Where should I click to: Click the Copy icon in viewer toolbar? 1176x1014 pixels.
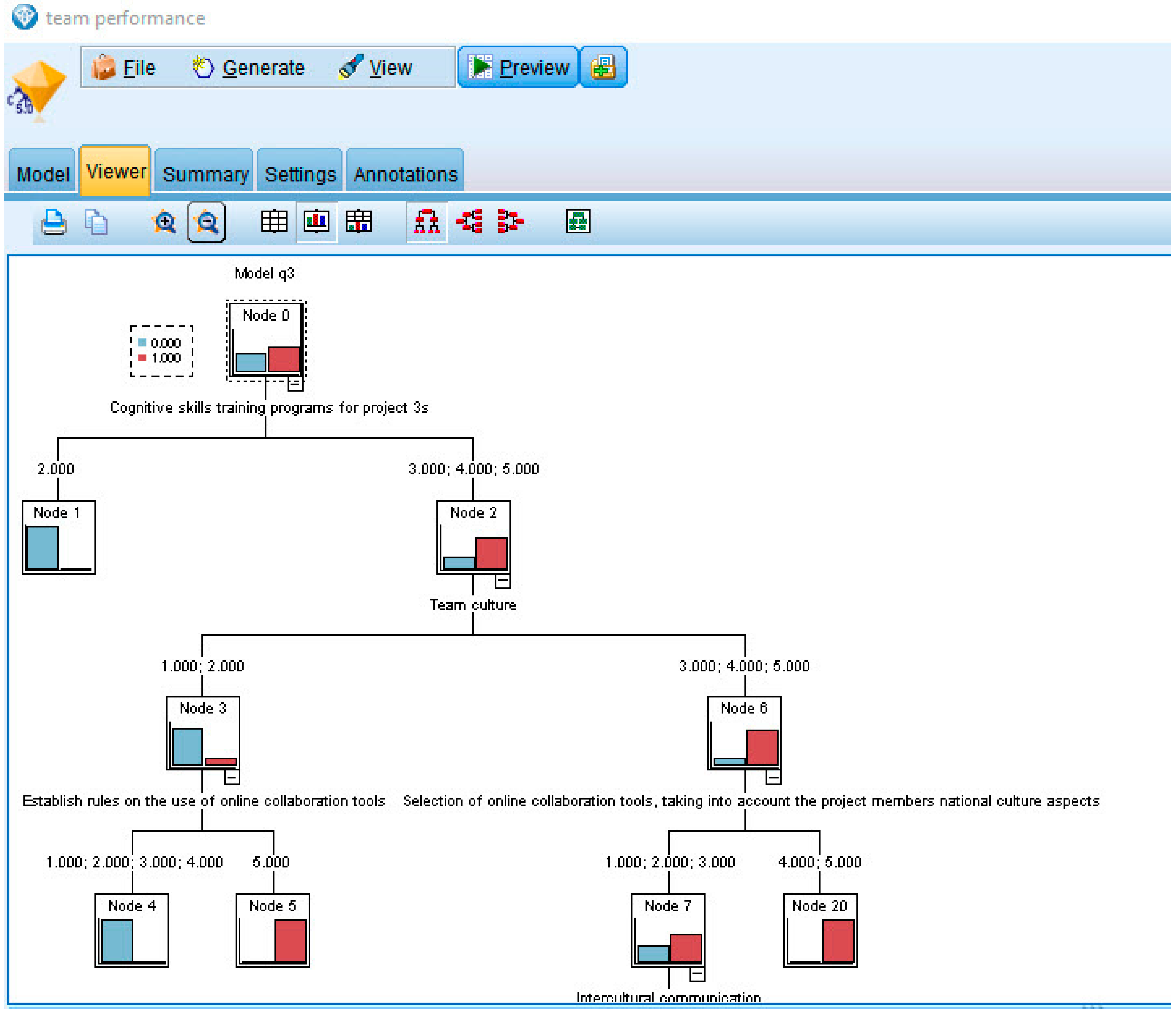(x=96, y=222)
